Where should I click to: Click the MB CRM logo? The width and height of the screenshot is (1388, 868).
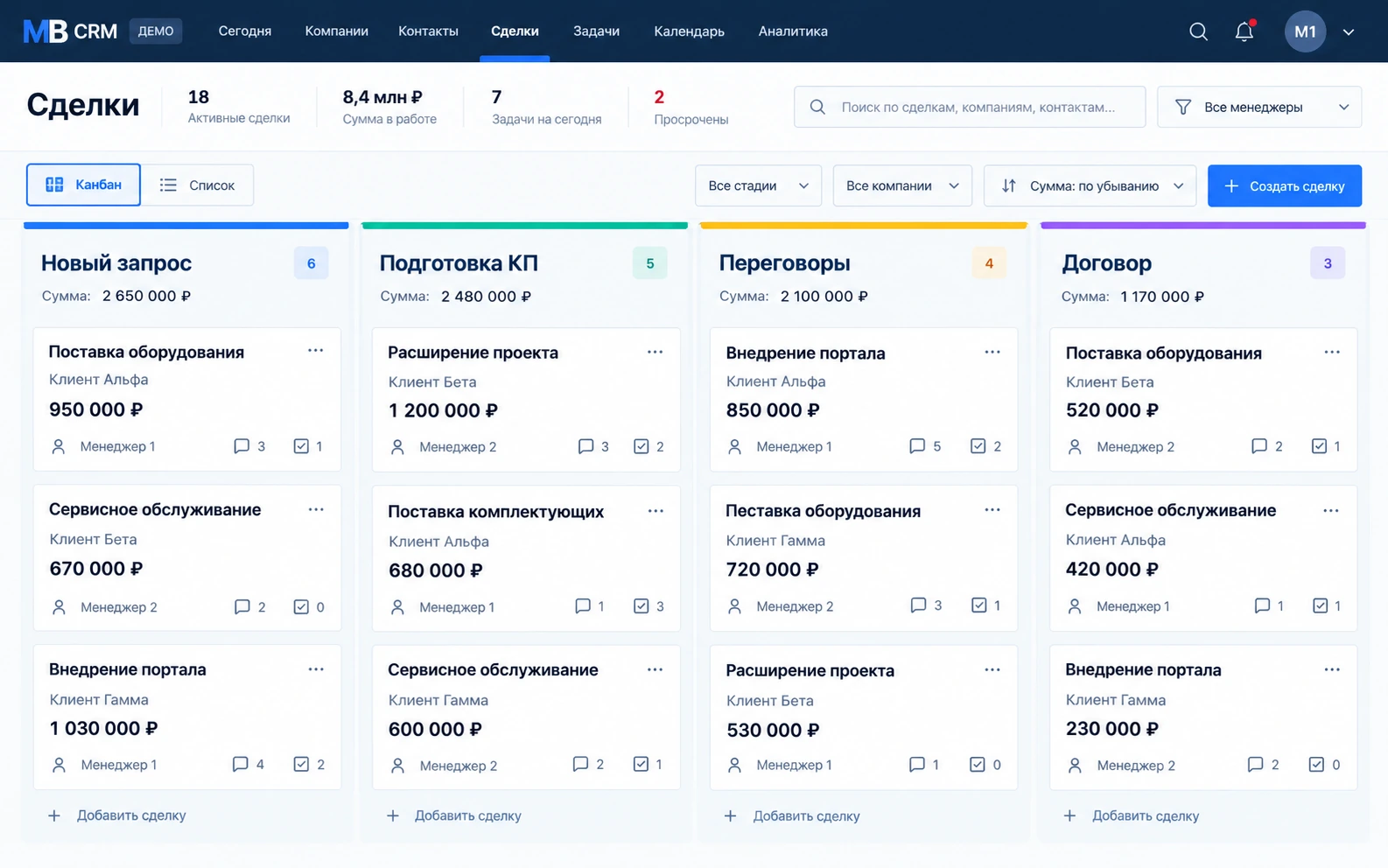(70, 31)
